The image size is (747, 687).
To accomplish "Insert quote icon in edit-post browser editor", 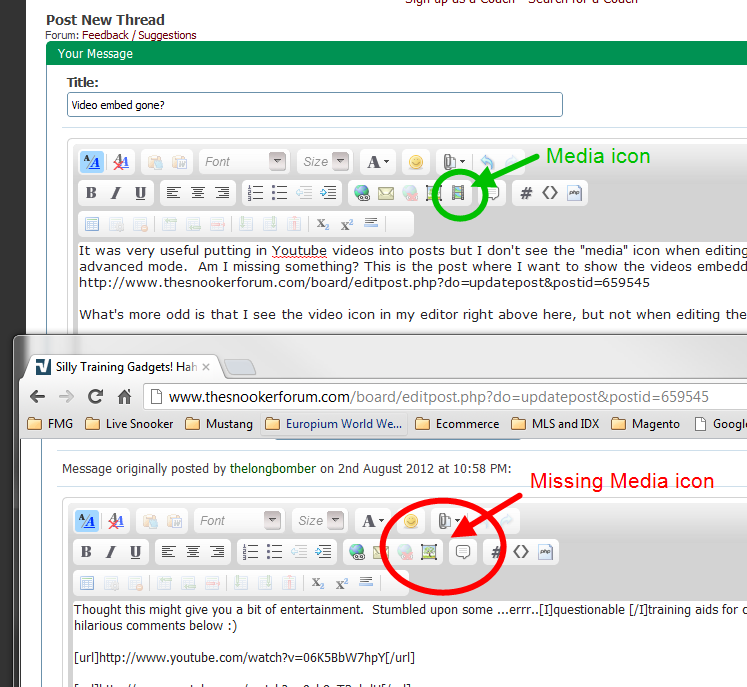I will [463, 552].
